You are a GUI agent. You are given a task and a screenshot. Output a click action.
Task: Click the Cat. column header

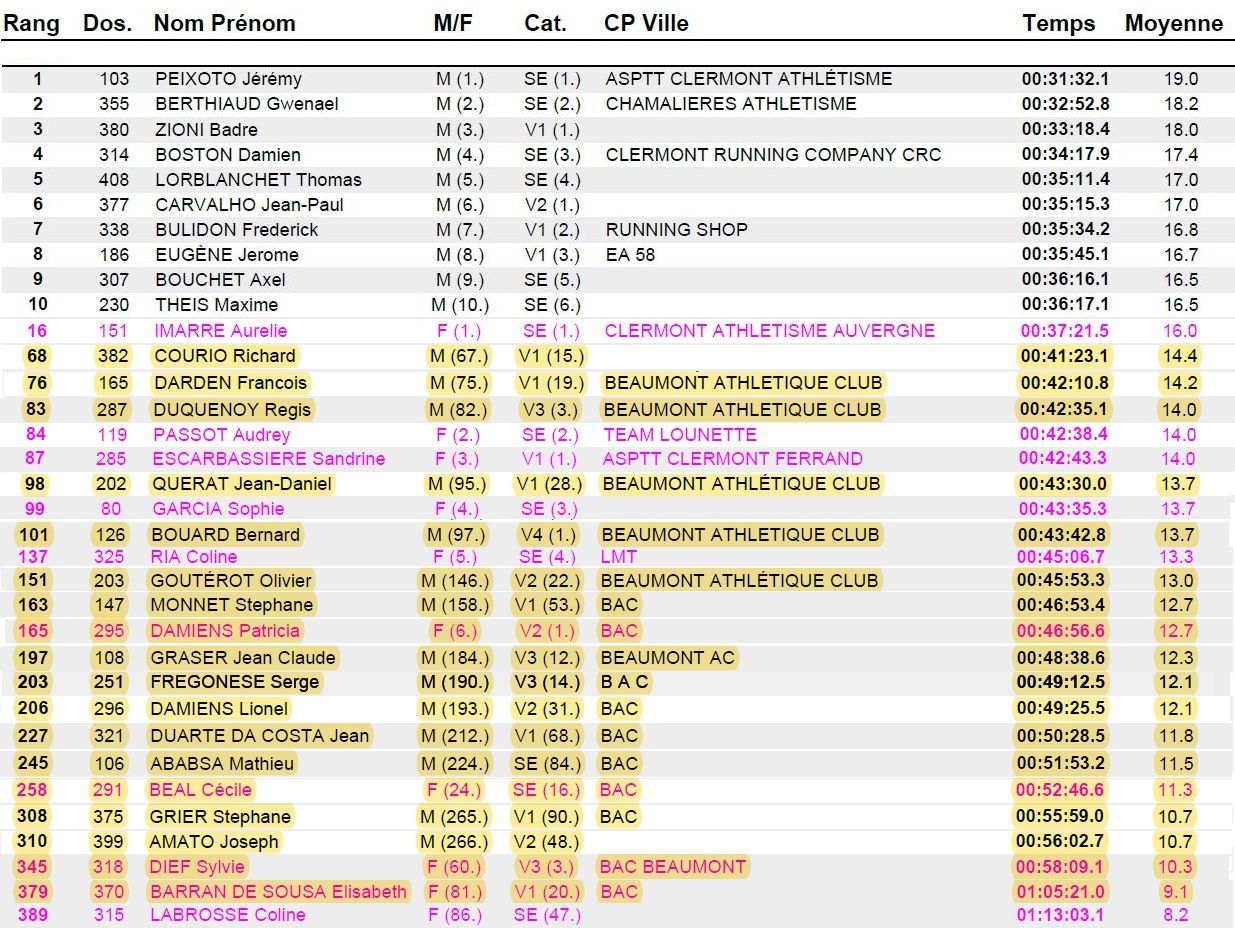coord(545,24)
